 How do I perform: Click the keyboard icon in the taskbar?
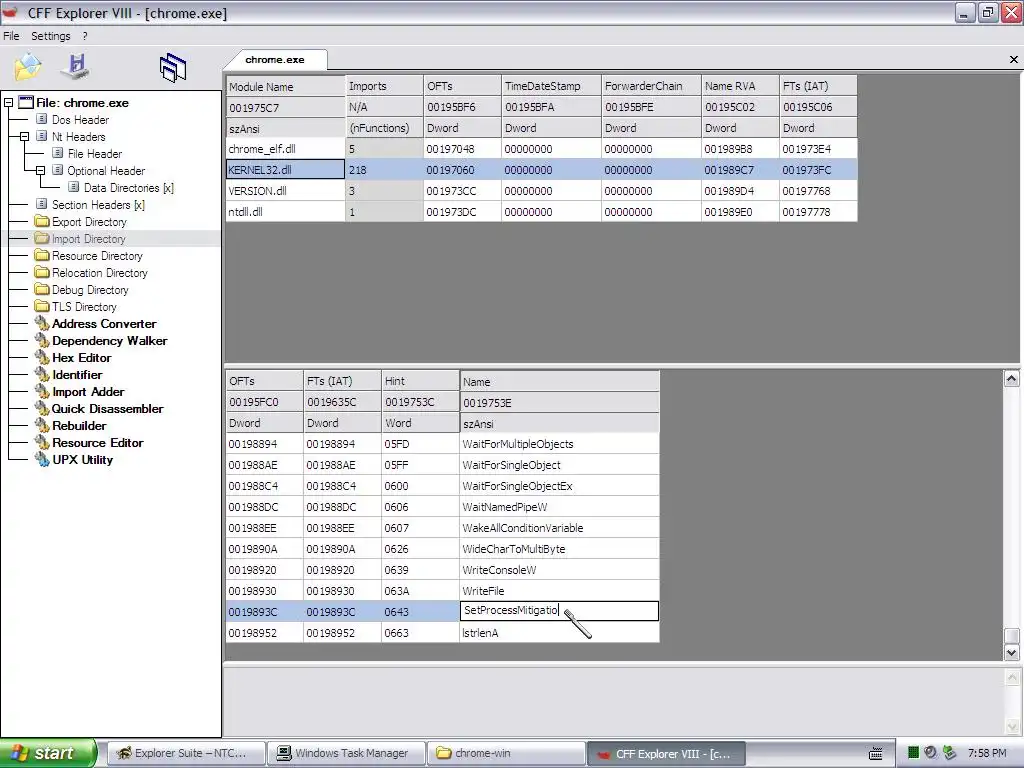click(876, 754)
